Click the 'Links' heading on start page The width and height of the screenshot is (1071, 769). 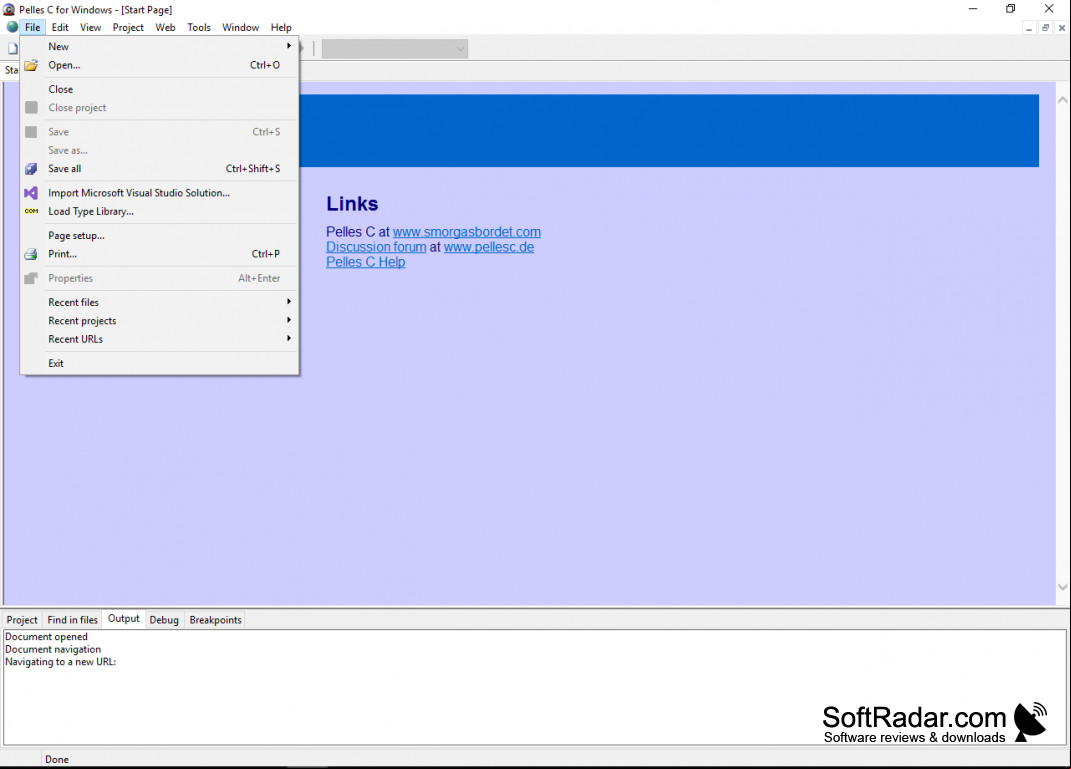[x=352, y=204]
